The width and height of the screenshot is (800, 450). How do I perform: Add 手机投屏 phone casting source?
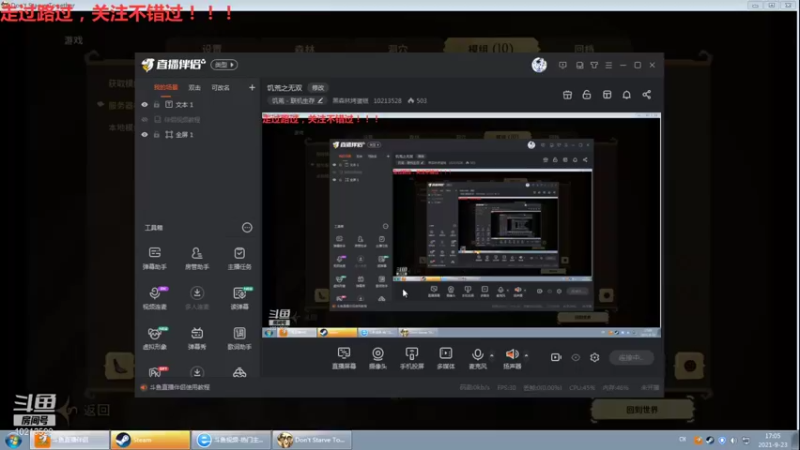pyautogui.click(x=412, y=358)
